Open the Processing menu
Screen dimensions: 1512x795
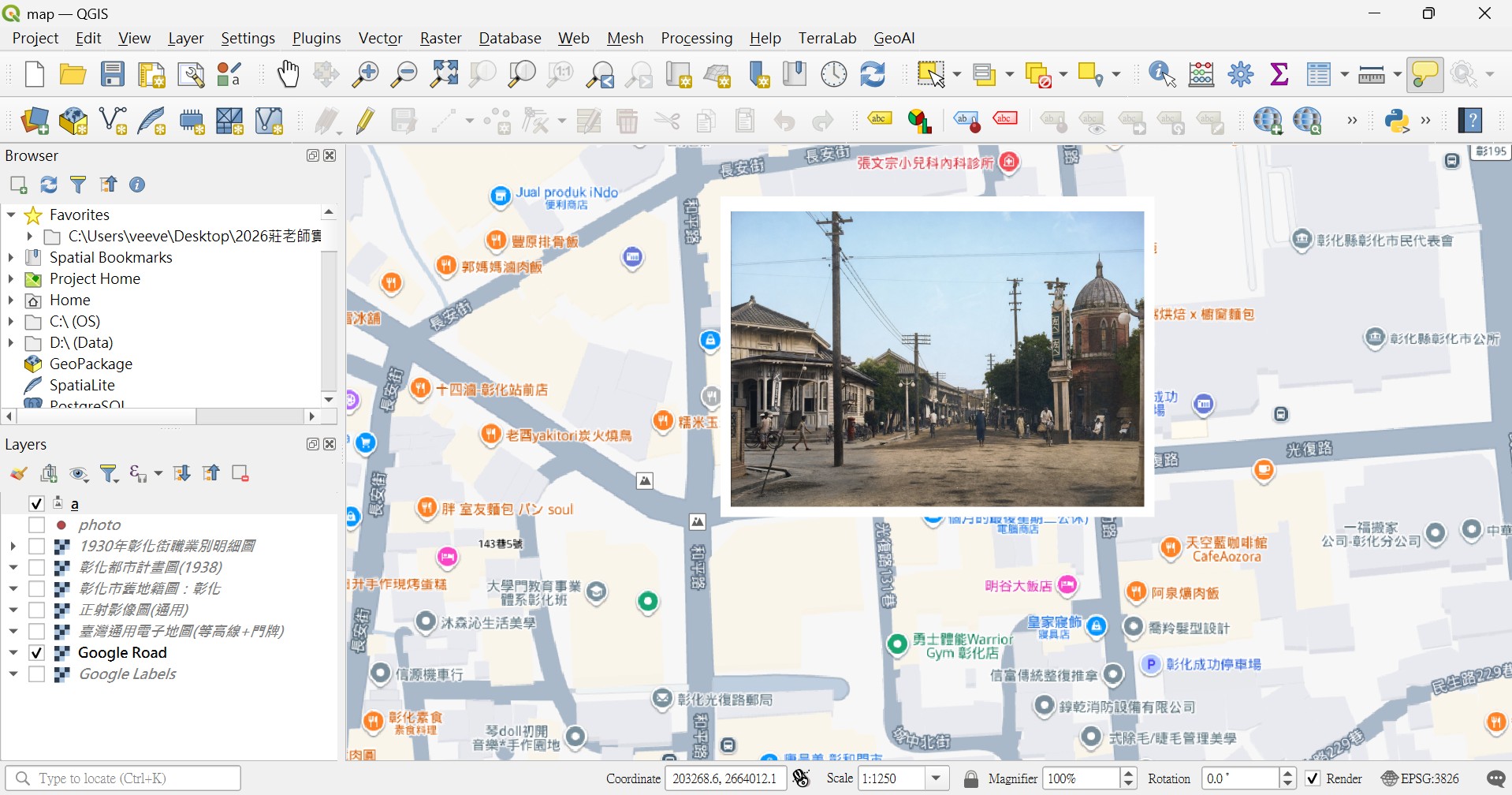click(697, 38)
